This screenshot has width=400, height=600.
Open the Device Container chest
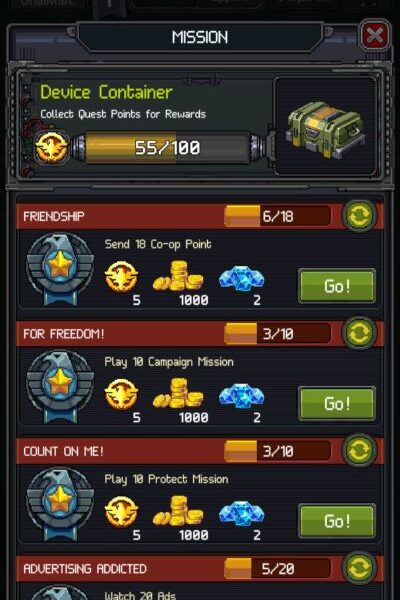[x=325, y=130]
